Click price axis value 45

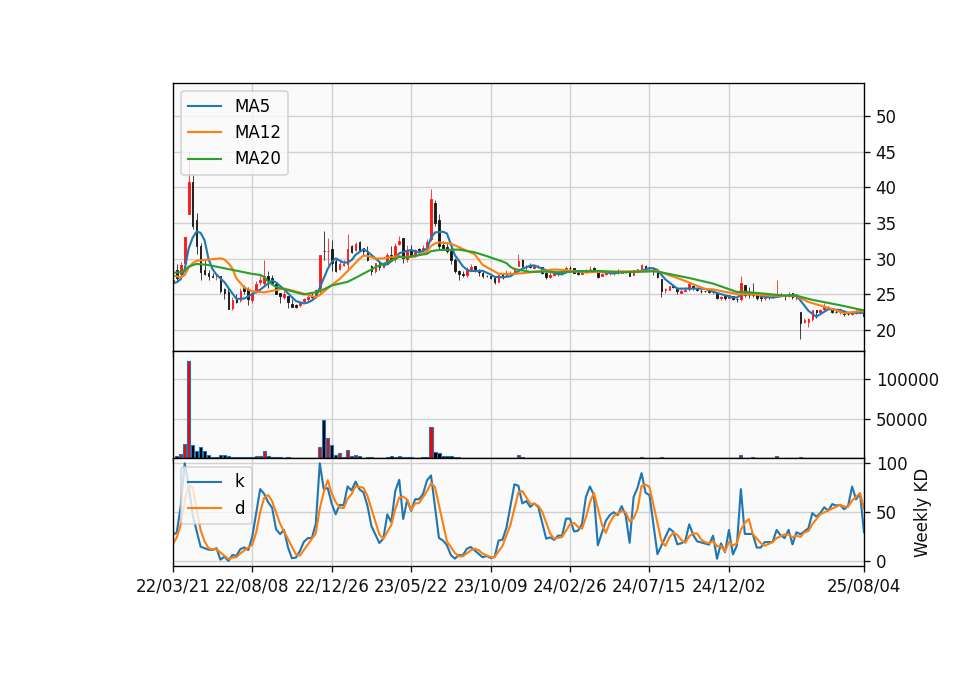pyautogui.click(x=885, y=152)
